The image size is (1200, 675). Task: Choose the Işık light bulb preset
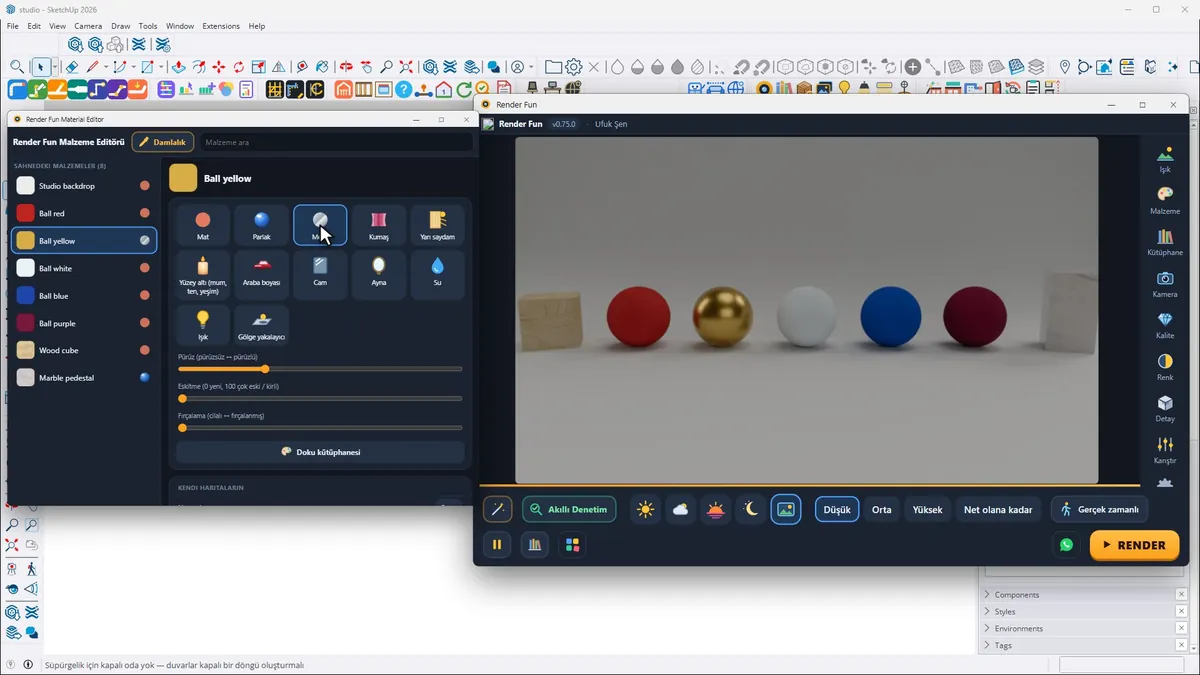coord(203,325)
